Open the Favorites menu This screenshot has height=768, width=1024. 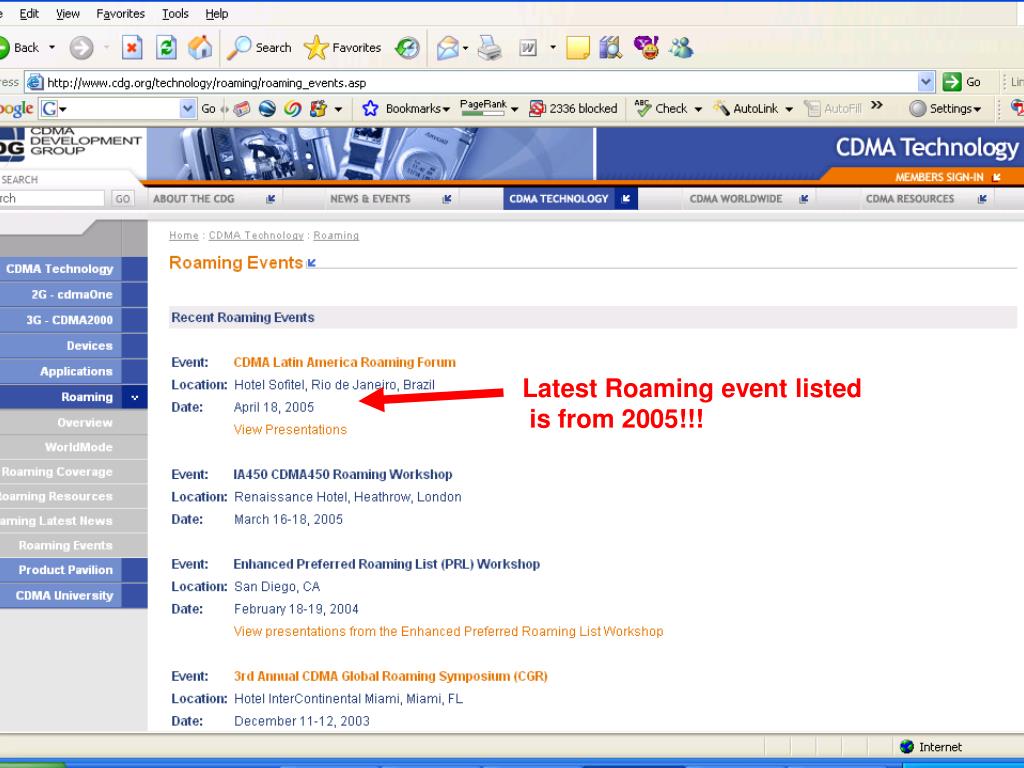point(120,14)
